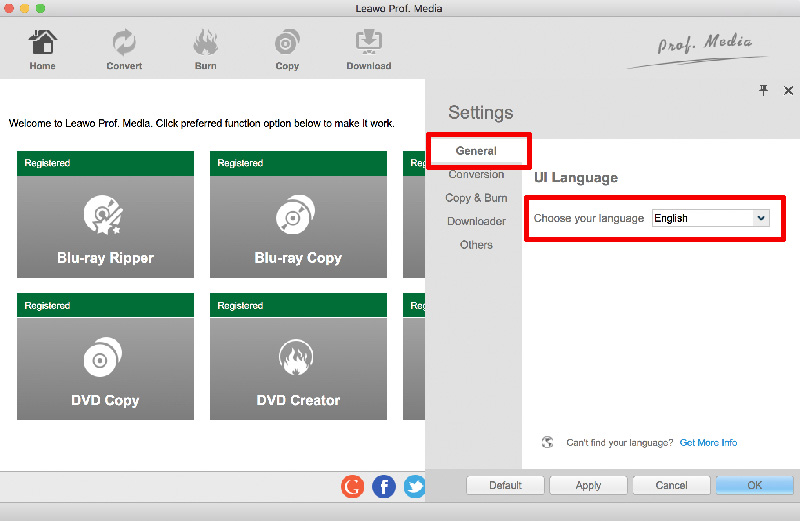Click the UI Language heading
The width and height of the screenshot is (800, 521).
coord(576,178)
